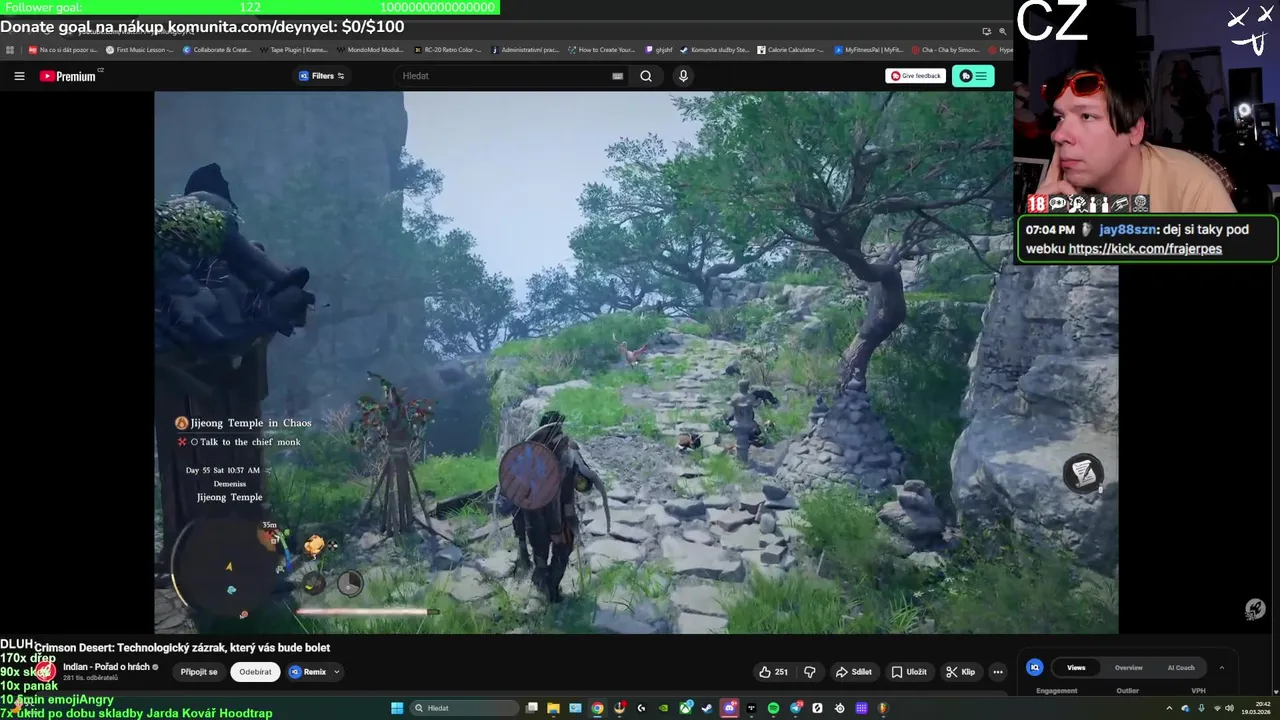
Task: Start voice search with the microphone icon
Action: 683,76
